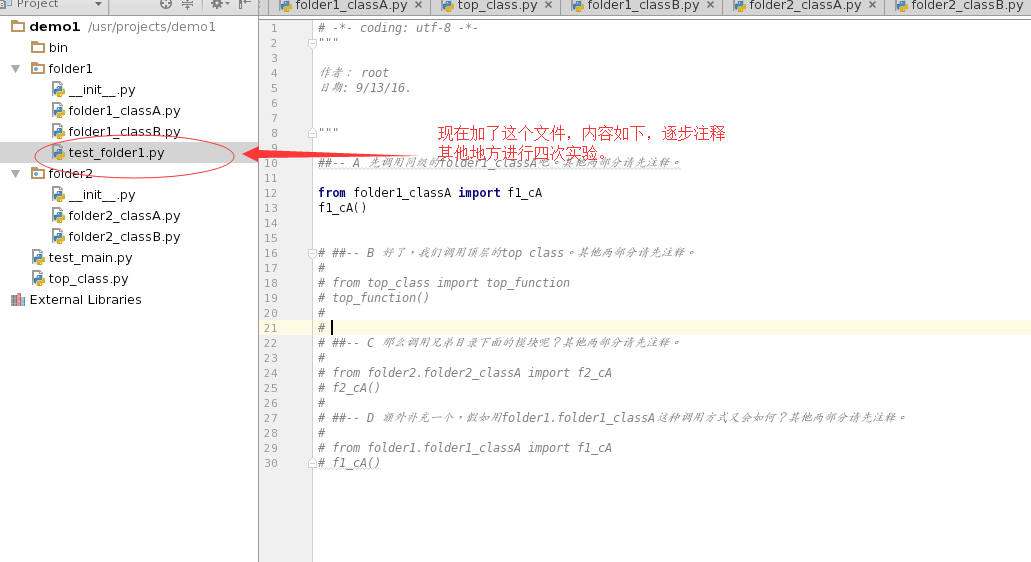Open the Project panel settings gear
Image resolution: width=1031 pixels, height=562 pixels.
coord(219,4)
